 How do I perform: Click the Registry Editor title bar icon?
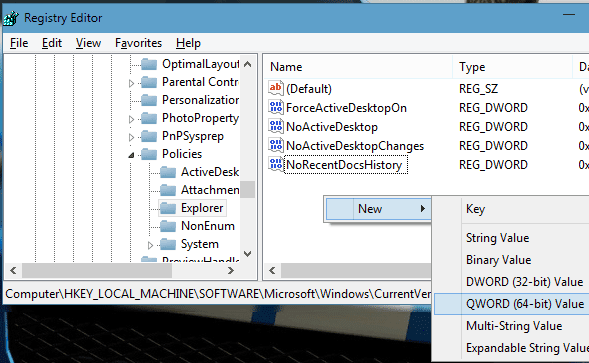pyautogui.click(x=11, y=18)
